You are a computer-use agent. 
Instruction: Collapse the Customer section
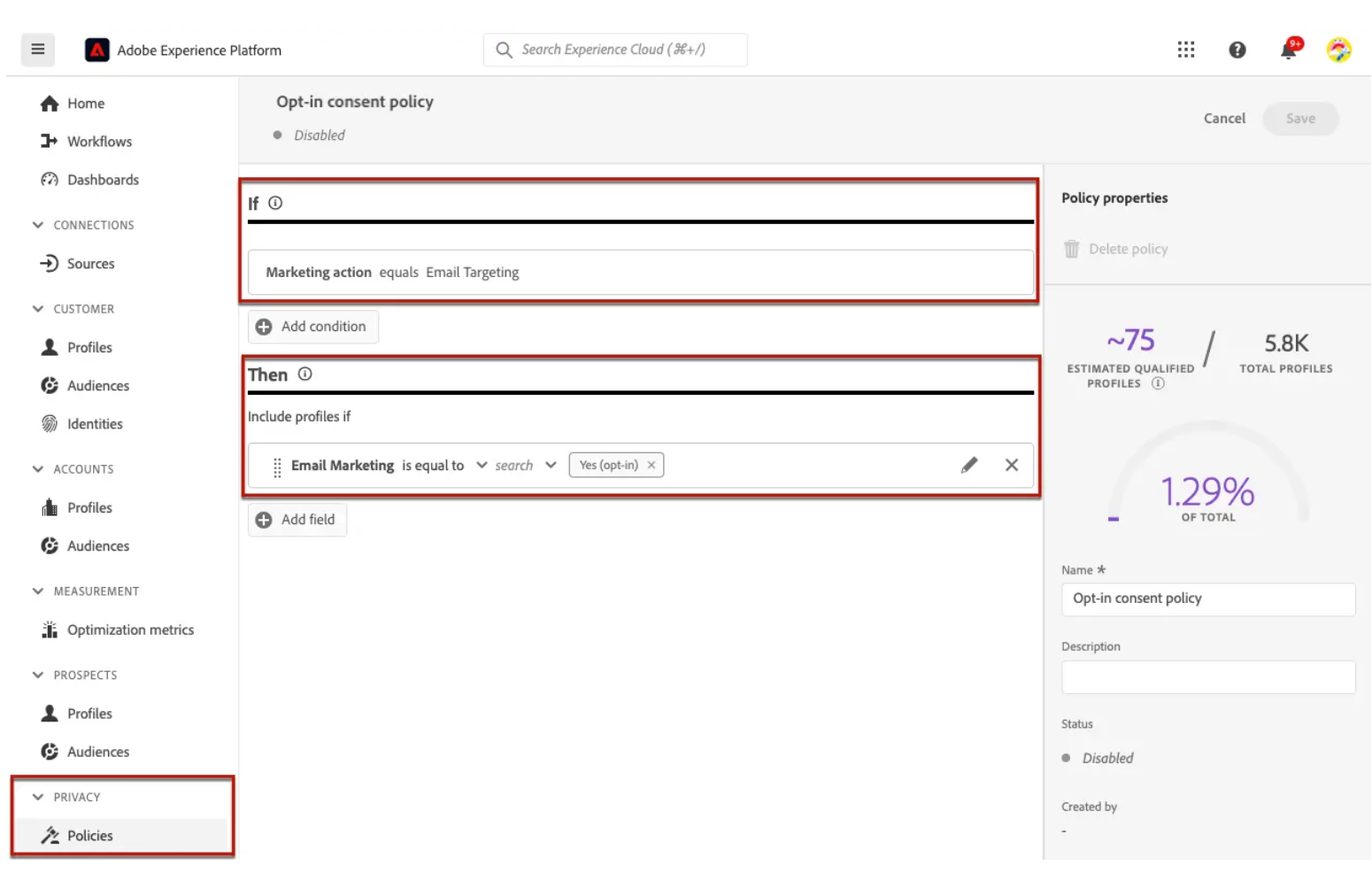[x=38, y=309]
